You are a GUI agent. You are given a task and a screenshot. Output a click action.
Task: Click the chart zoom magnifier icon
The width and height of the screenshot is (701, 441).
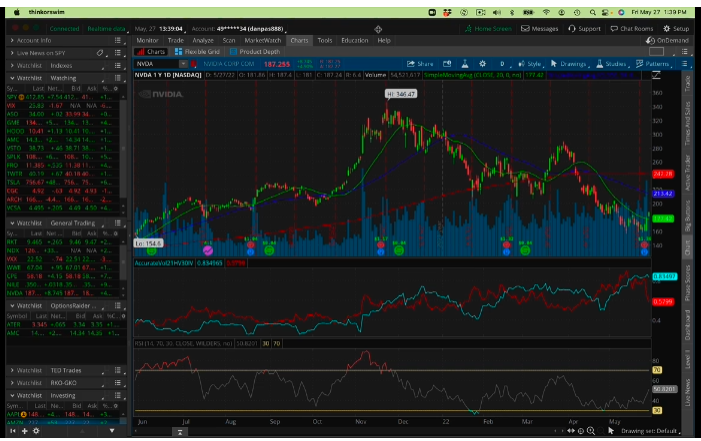(x=591, y=431)
